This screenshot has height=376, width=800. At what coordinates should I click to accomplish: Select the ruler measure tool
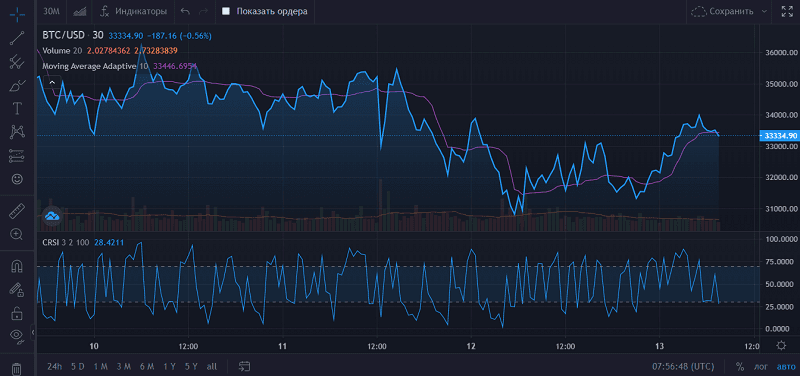point(17,211)
